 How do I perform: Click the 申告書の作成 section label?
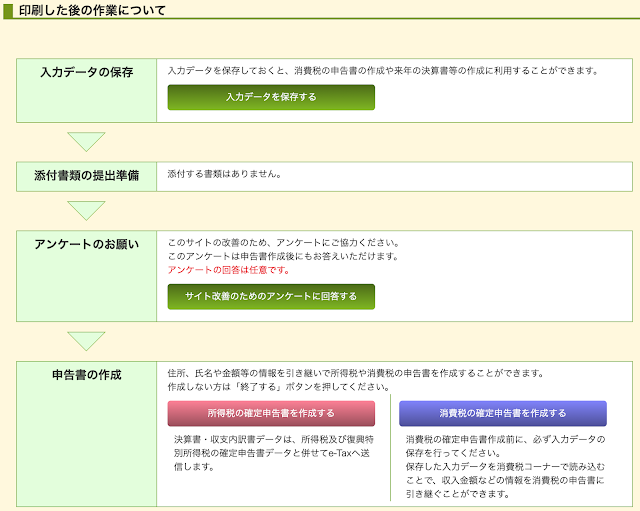(x=87, y=375)
